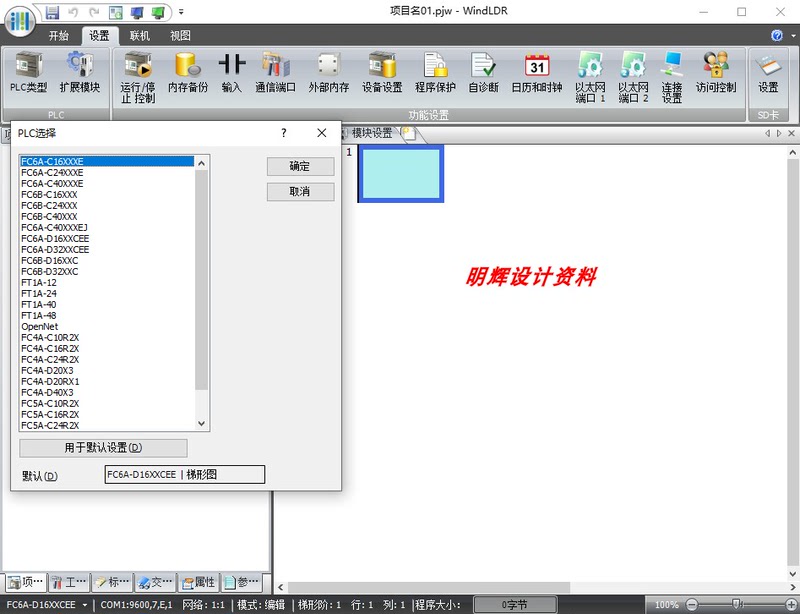This screenshot has width=800, height=614.
Task: Click the Undo arrow in quick toolbar
Action: click(x=73, y=12)
